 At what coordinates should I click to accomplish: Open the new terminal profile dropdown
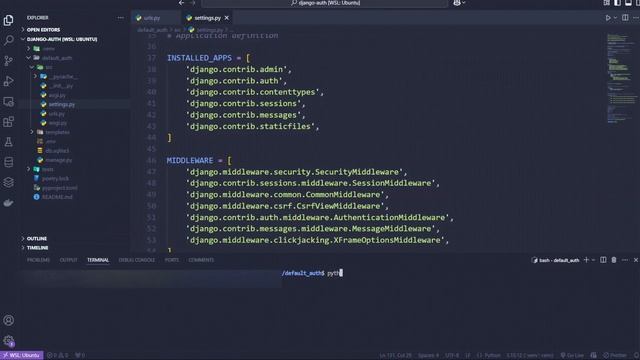[593, 260]
